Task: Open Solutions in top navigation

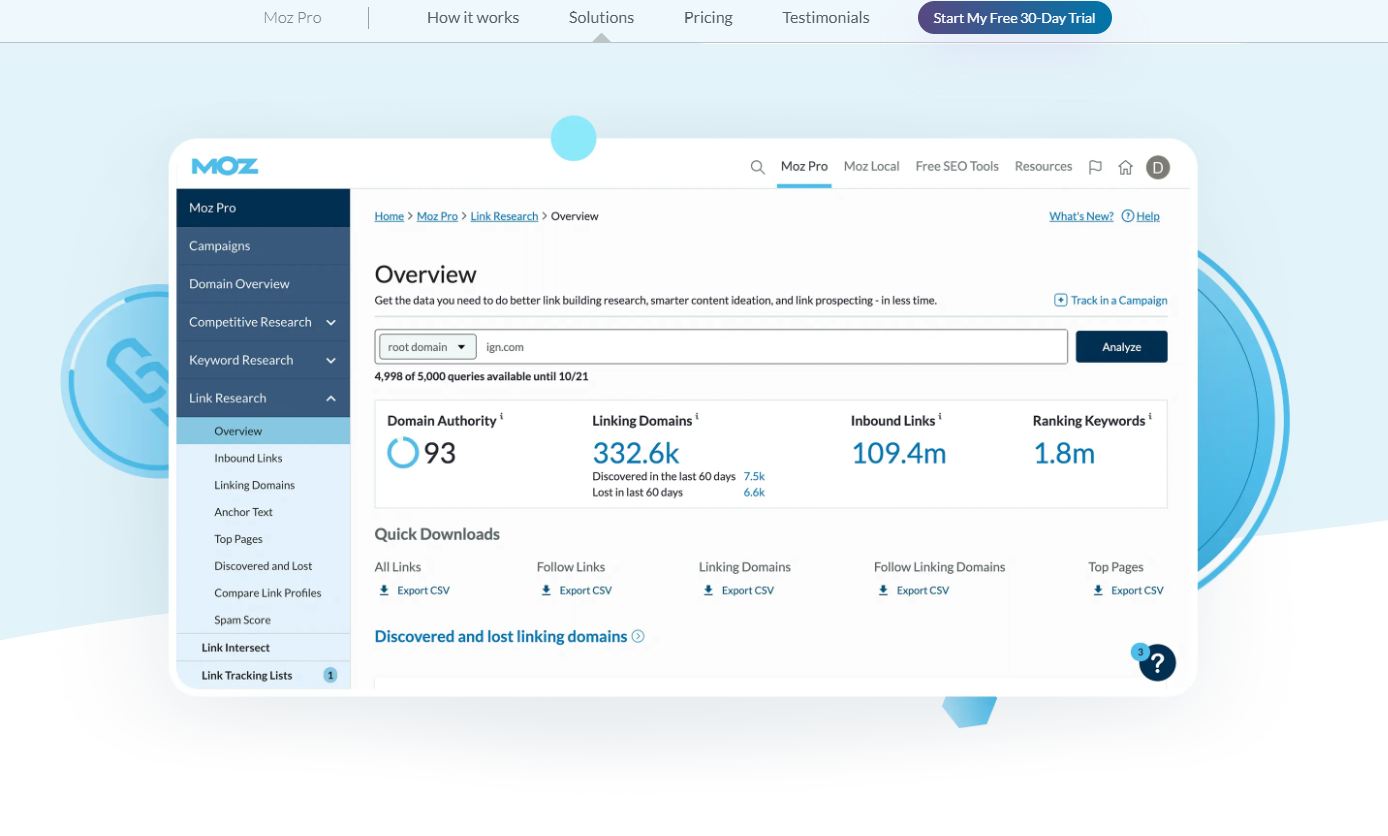Action: tap(601, 18)
